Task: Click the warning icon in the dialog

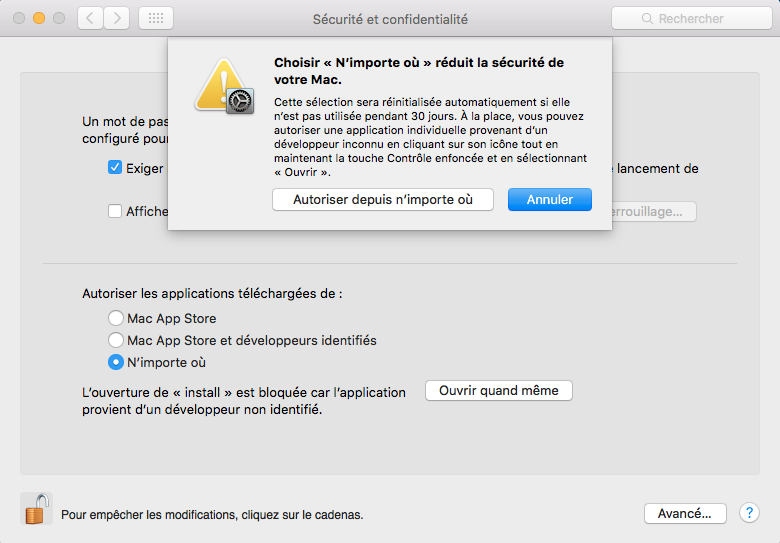Action: [223, 85]
